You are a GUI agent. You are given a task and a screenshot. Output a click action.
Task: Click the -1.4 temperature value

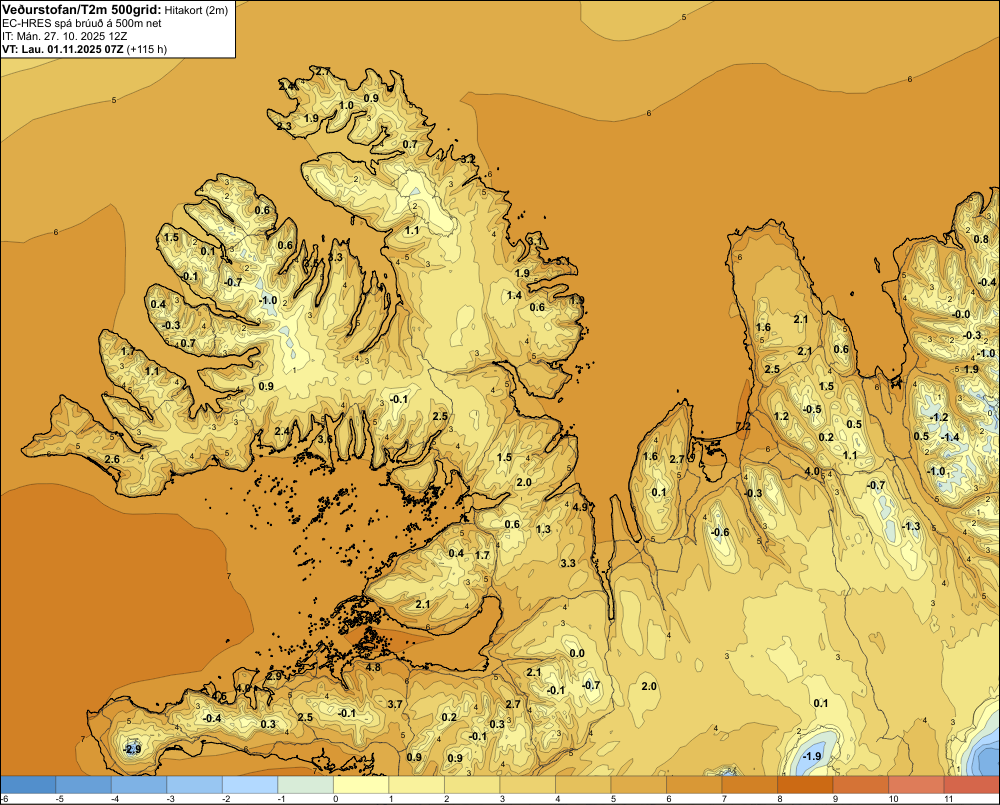(x=950, y=437)
